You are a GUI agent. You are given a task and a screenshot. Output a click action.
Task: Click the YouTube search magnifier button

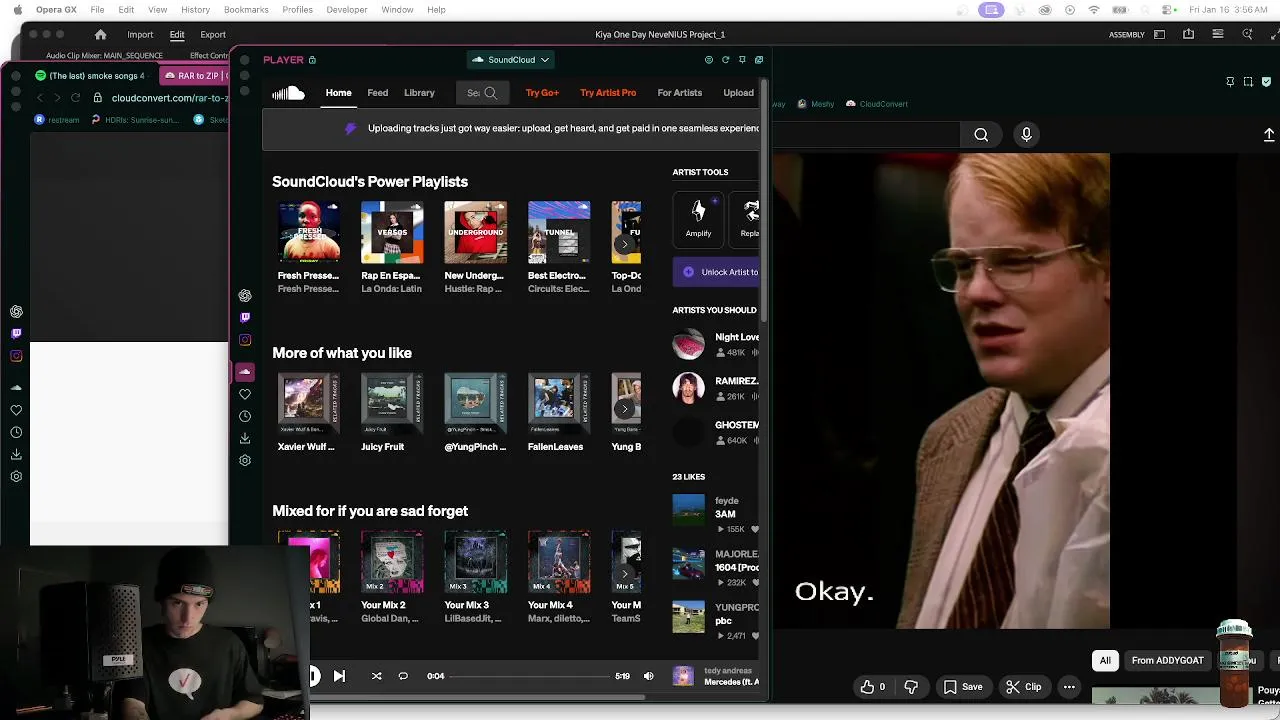tap(981, 135)
